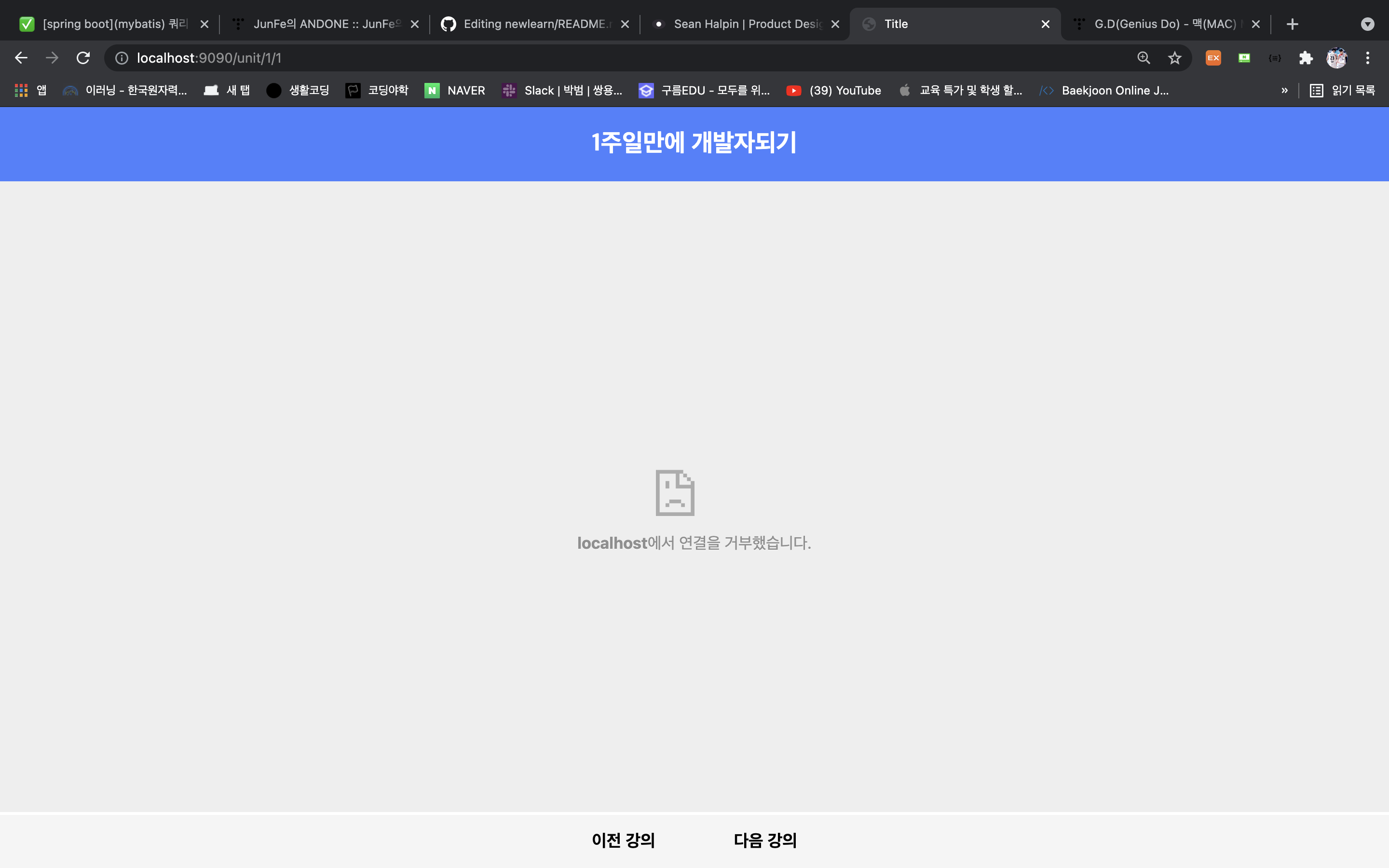1389x868 pixels.
Task: Reload the current page
Action: 83,57
